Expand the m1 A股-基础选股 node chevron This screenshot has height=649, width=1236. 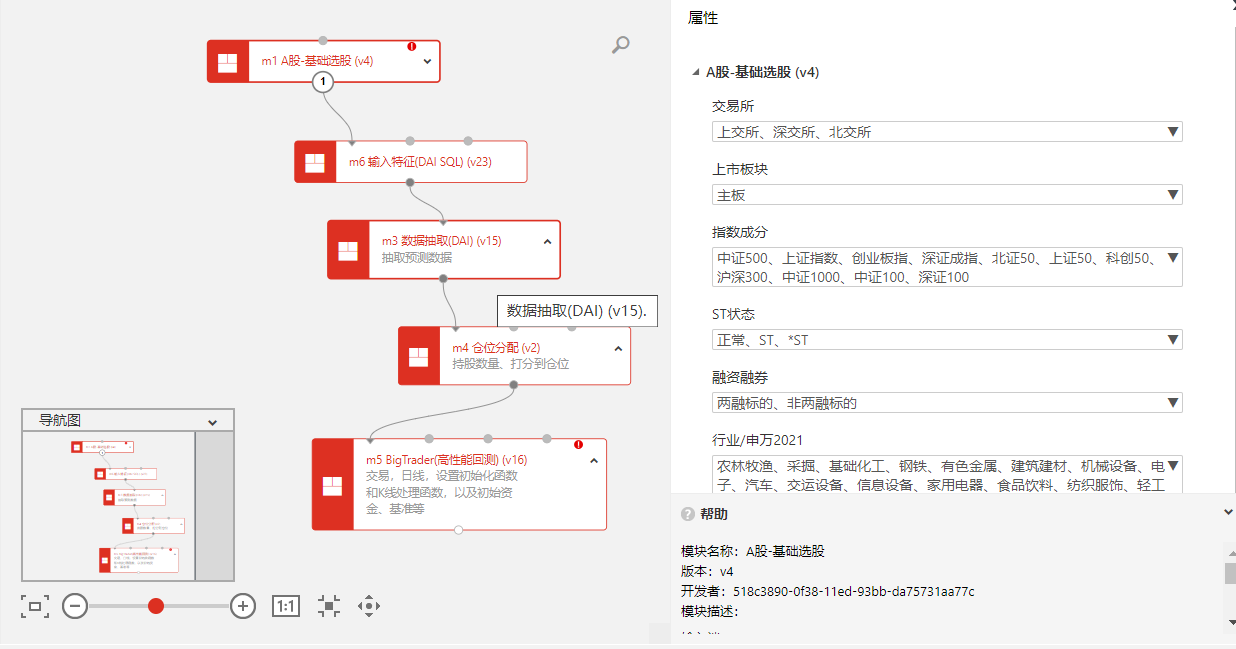click(427, 61)
